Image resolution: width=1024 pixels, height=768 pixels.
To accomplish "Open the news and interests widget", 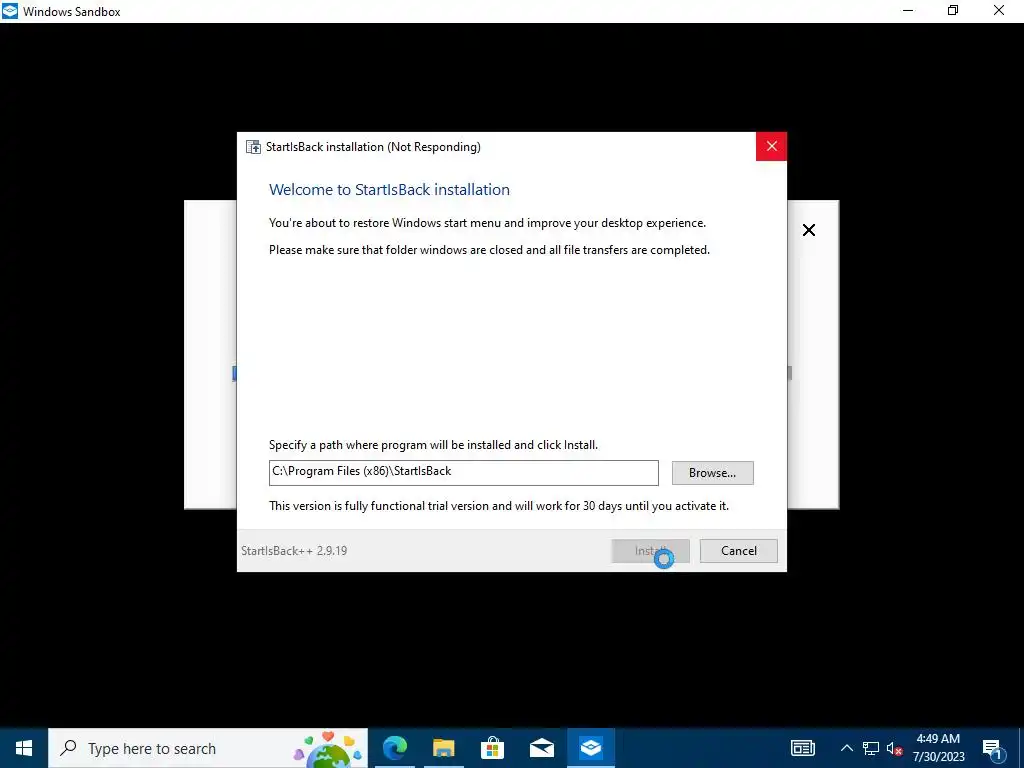I will (x=803, y=748).
